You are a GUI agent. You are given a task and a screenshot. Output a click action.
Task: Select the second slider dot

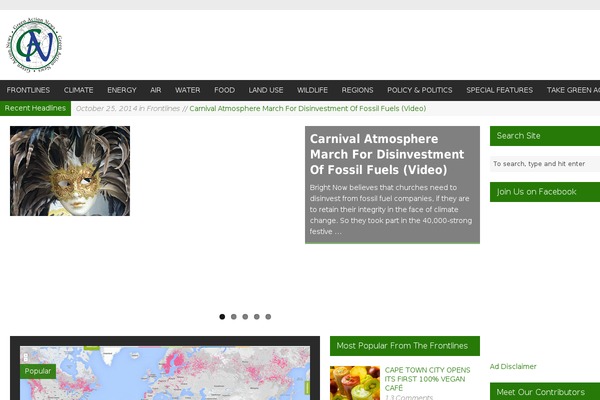coord(234,317)
